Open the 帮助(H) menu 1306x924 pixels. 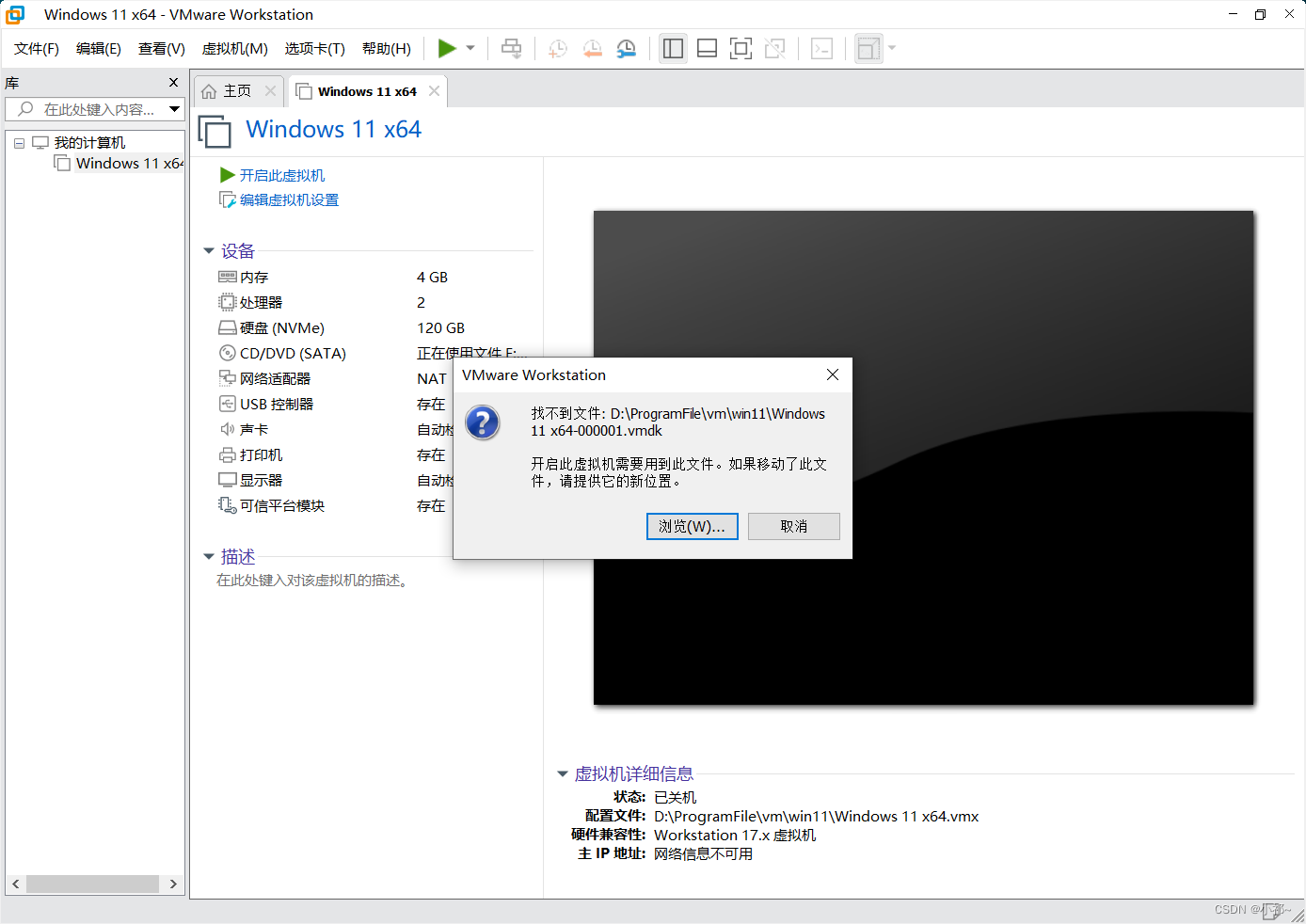pos(387,49)
